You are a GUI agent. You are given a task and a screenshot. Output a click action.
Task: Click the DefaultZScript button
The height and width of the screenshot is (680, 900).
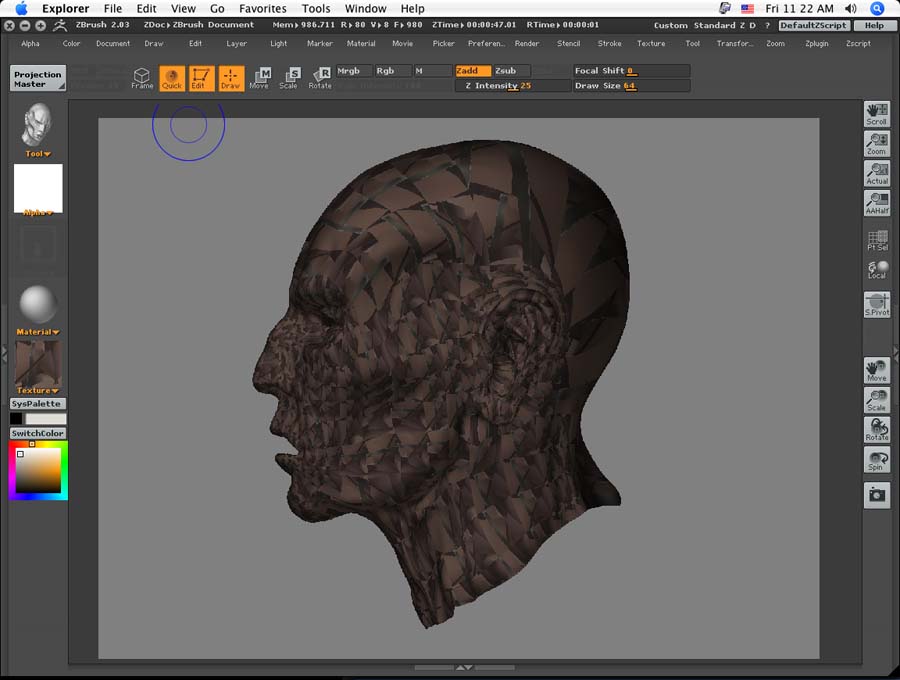813,25
